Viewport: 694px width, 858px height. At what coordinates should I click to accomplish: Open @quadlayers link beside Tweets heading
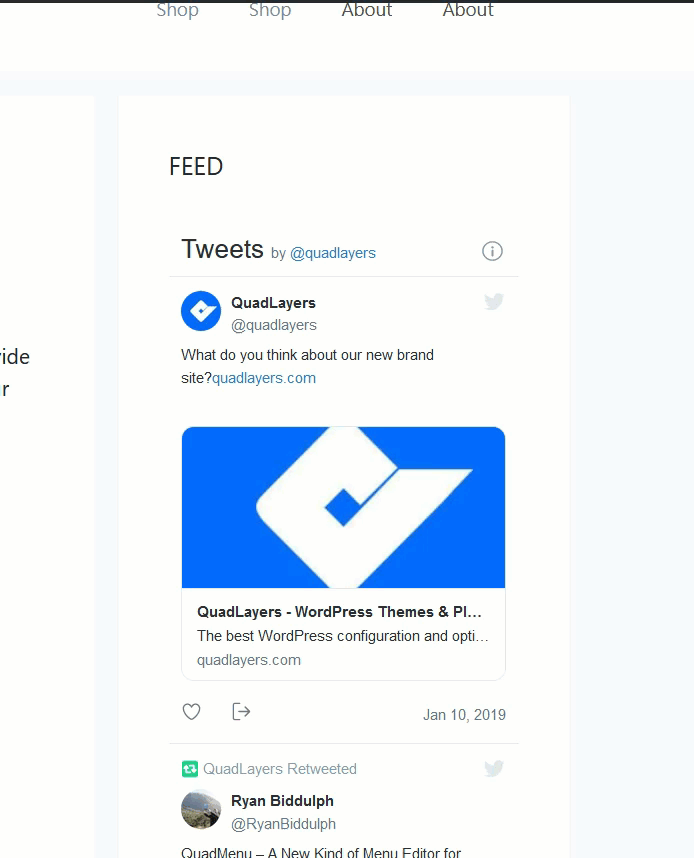[x=333, y=253]
